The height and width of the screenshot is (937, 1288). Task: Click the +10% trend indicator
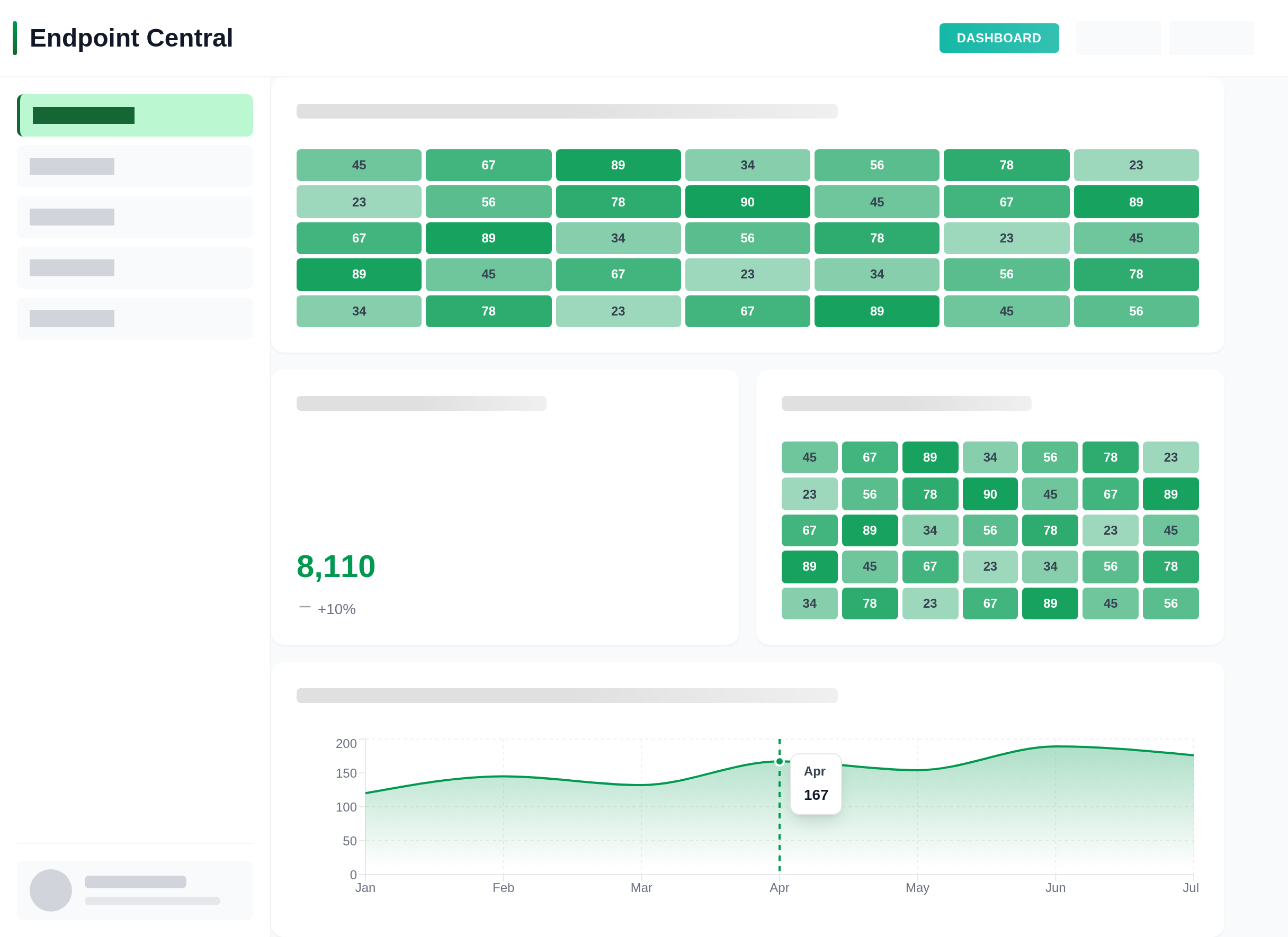tap(336, 609)
